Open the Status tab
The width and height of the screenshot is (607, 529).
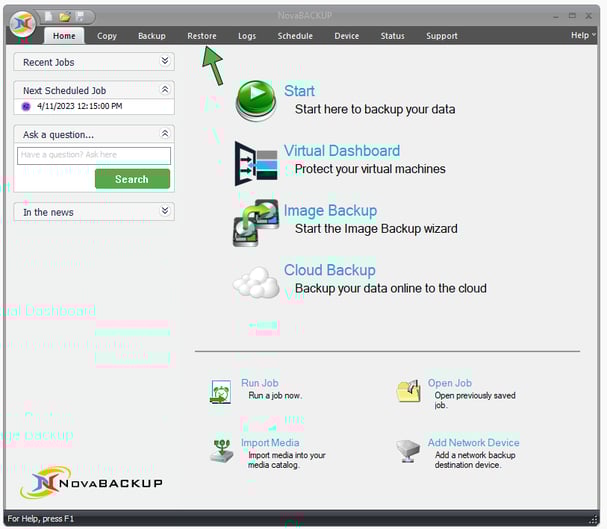pyautogui.click(x=392, y=36)
